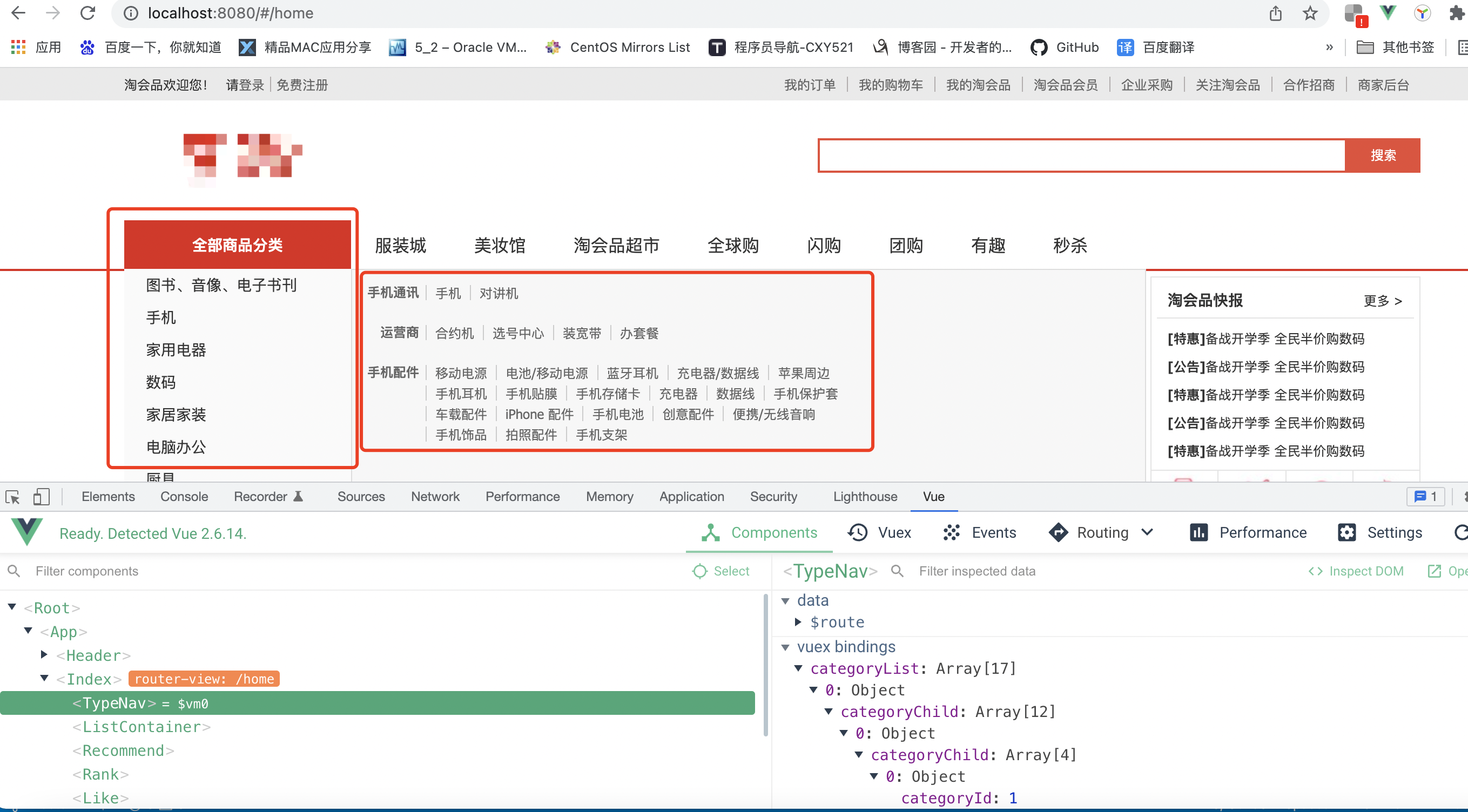This screenshot has width=1468, height=812.
Task: Switch to the Network DevTools tab
Action: pyautogui.click(x=435, y=497)
